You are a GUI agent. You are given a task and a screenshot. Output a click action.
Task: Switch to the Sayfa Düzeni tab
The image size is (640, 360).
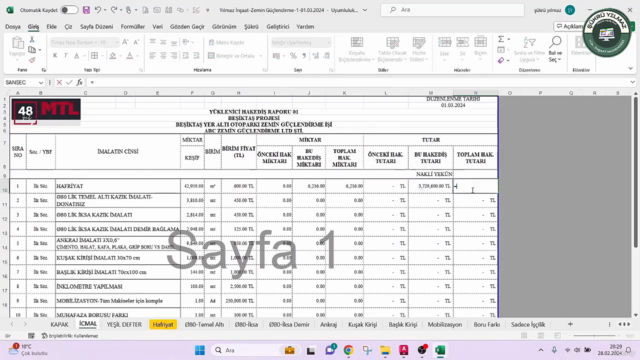pos(96,27)
